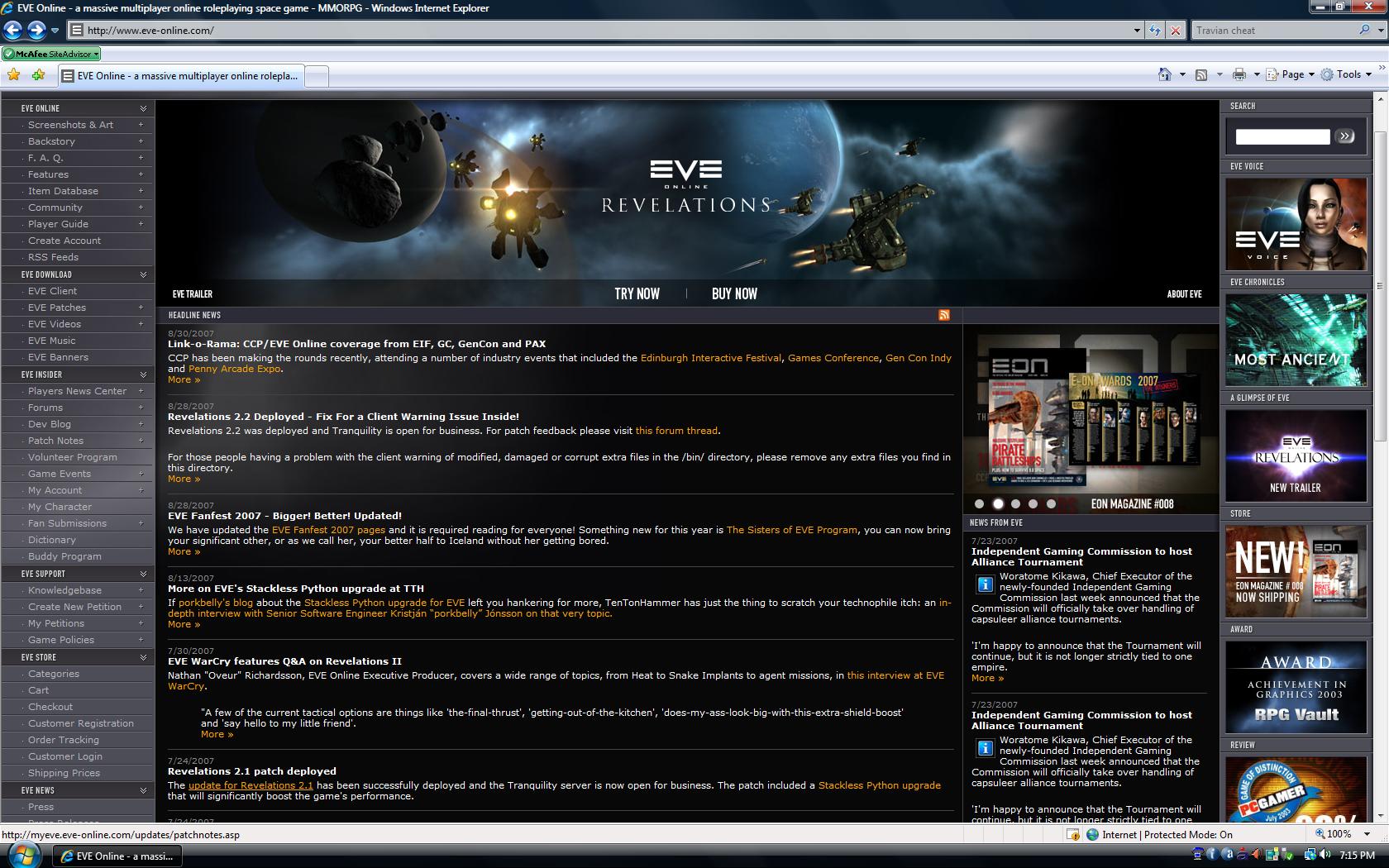
Task: Click the Internet Explorer logo in the title bar
Action: 8,7
